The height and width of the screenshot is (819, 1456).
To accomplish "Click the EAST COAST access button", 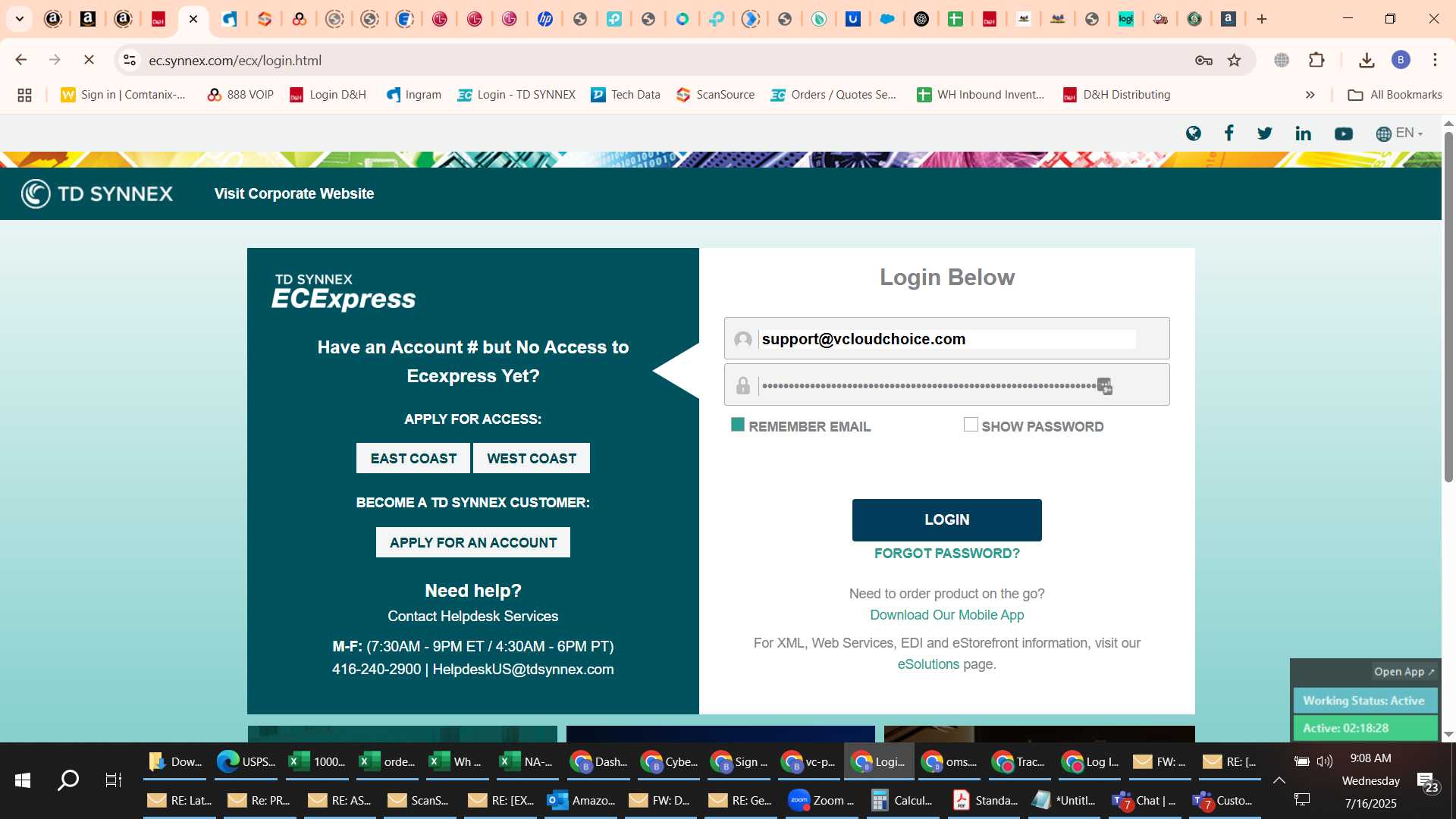I will click(413, 458).
